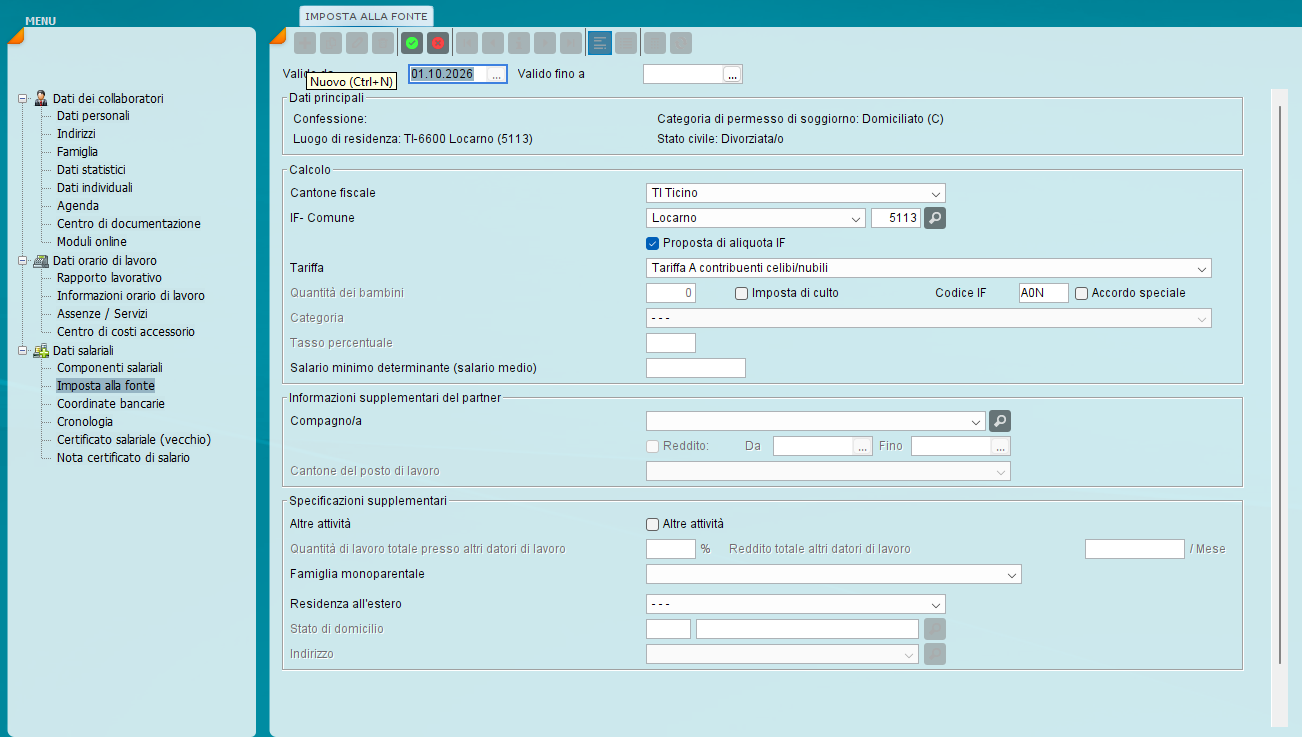
Task: Expand the Tariffa dropdown
Action: point(1201,268)
